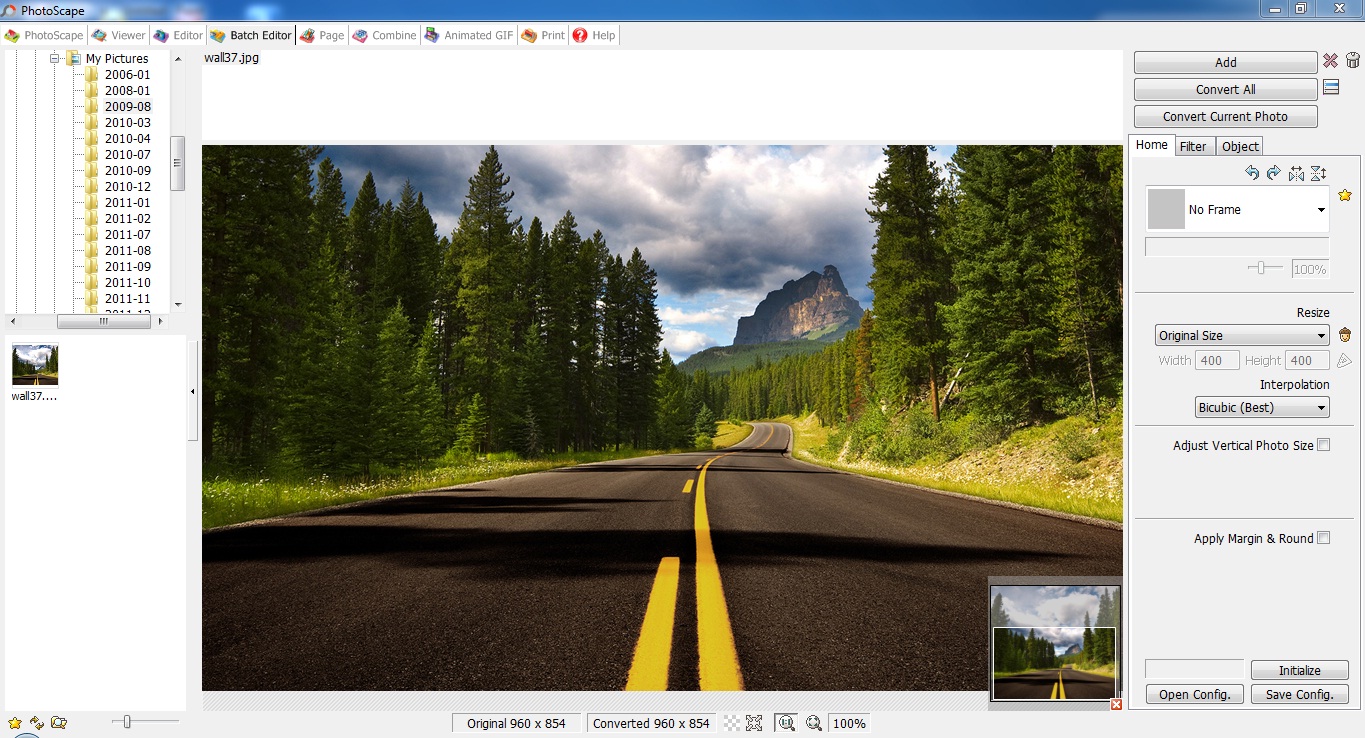Open the settings icon beside Convert All

(x=1331, y=88)
